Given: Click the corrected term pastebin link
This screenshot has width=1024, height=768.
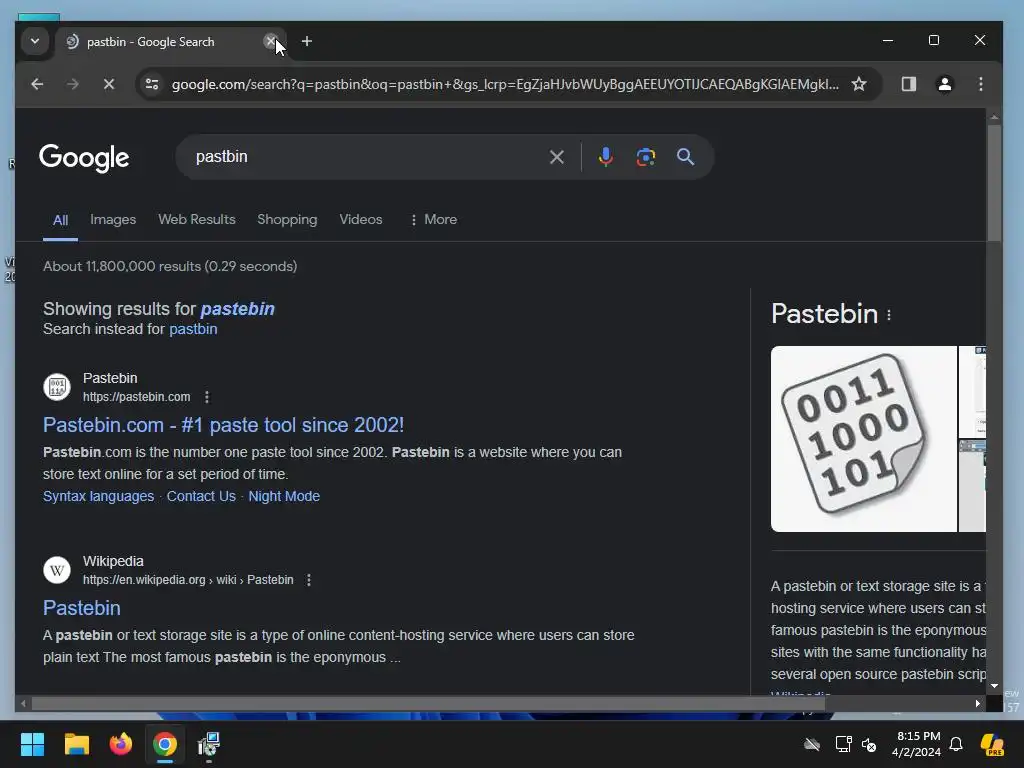Looking at the screenshot, I should (237, 309).
